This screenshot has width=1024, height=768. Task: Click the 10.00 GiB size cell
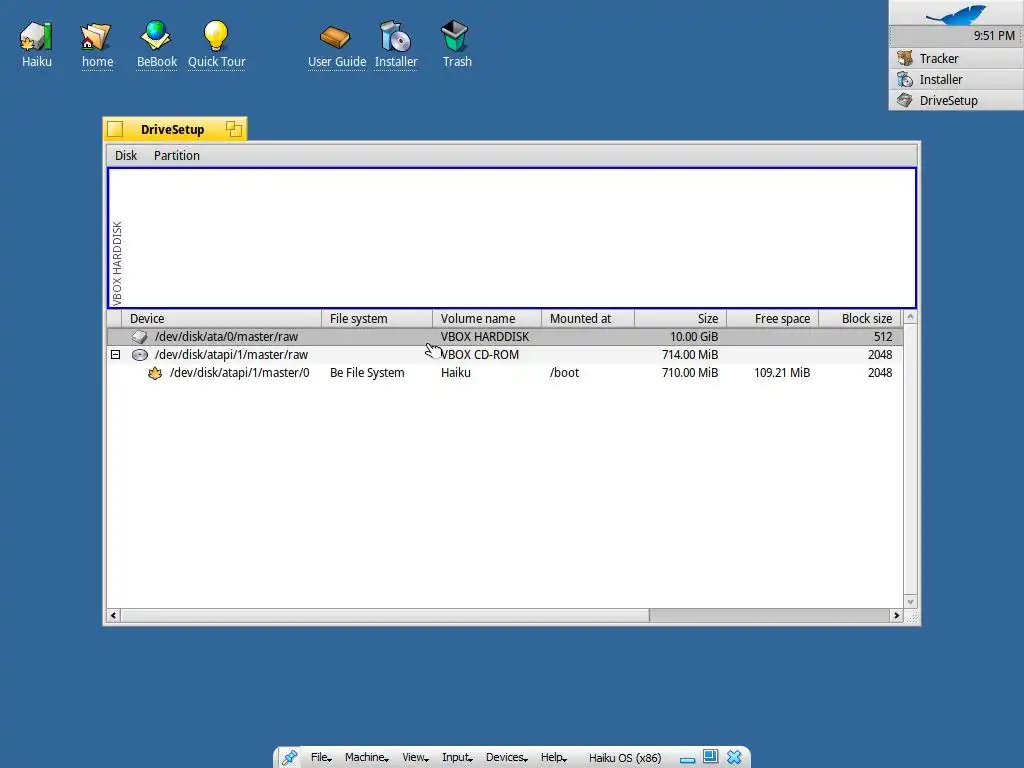[x=694, y=336]
